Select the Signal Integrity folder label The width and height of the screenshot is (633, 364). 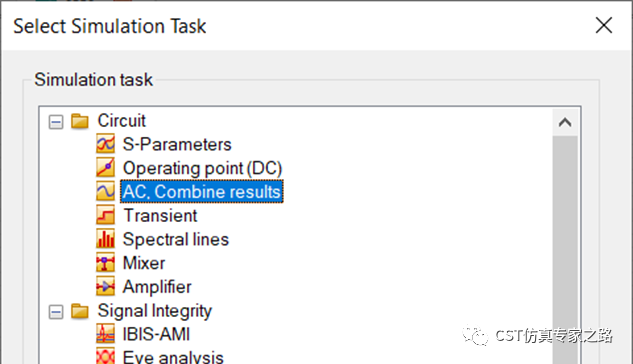[155, 311]
